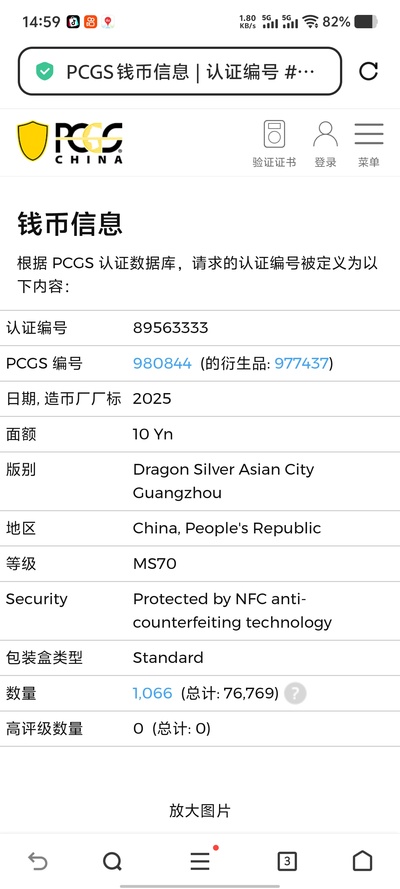The width and height of the screenshot is (400, 889).
Task: Reload the page with refresh icon
Action: point(368,71)
